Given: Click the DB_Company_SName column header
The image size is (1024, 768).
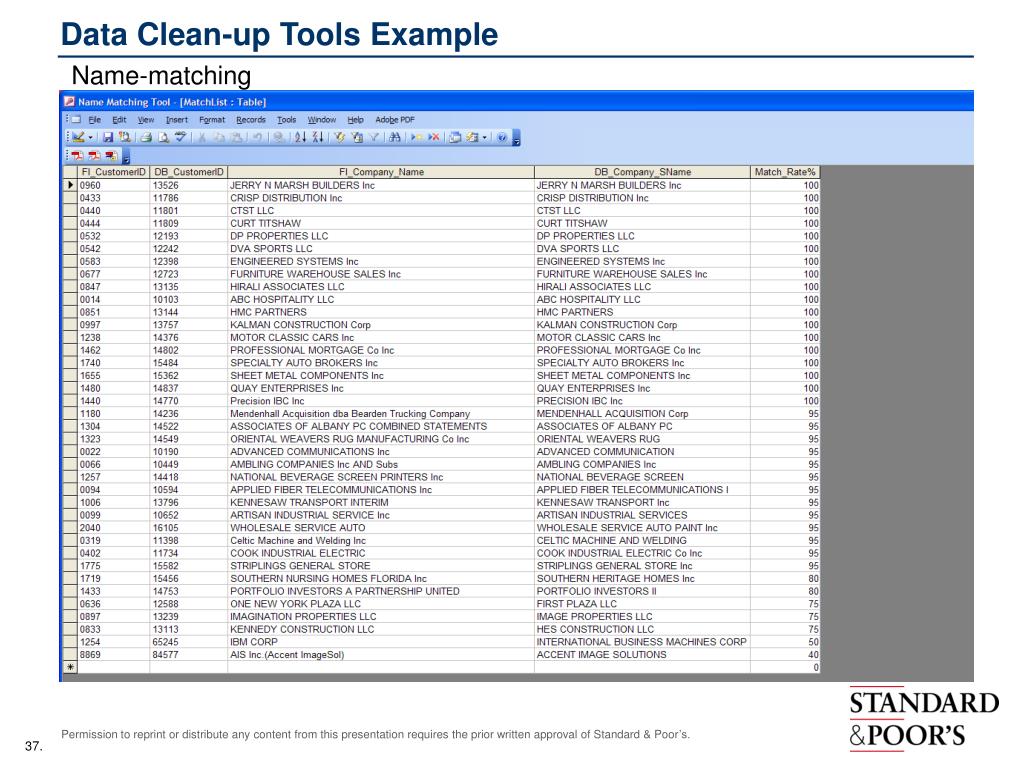Looking at the screenshot, I should [x=643, y=172].
